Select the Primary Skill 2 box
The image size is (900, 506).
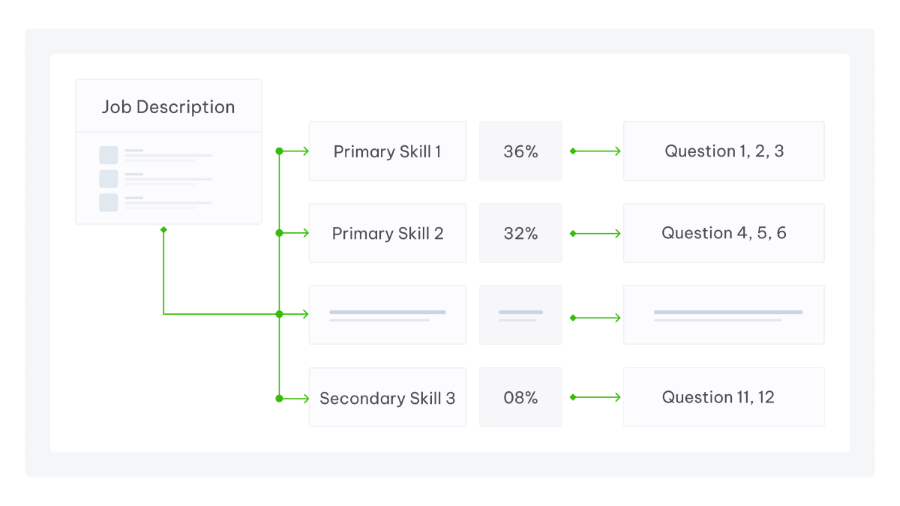(387, 233)
